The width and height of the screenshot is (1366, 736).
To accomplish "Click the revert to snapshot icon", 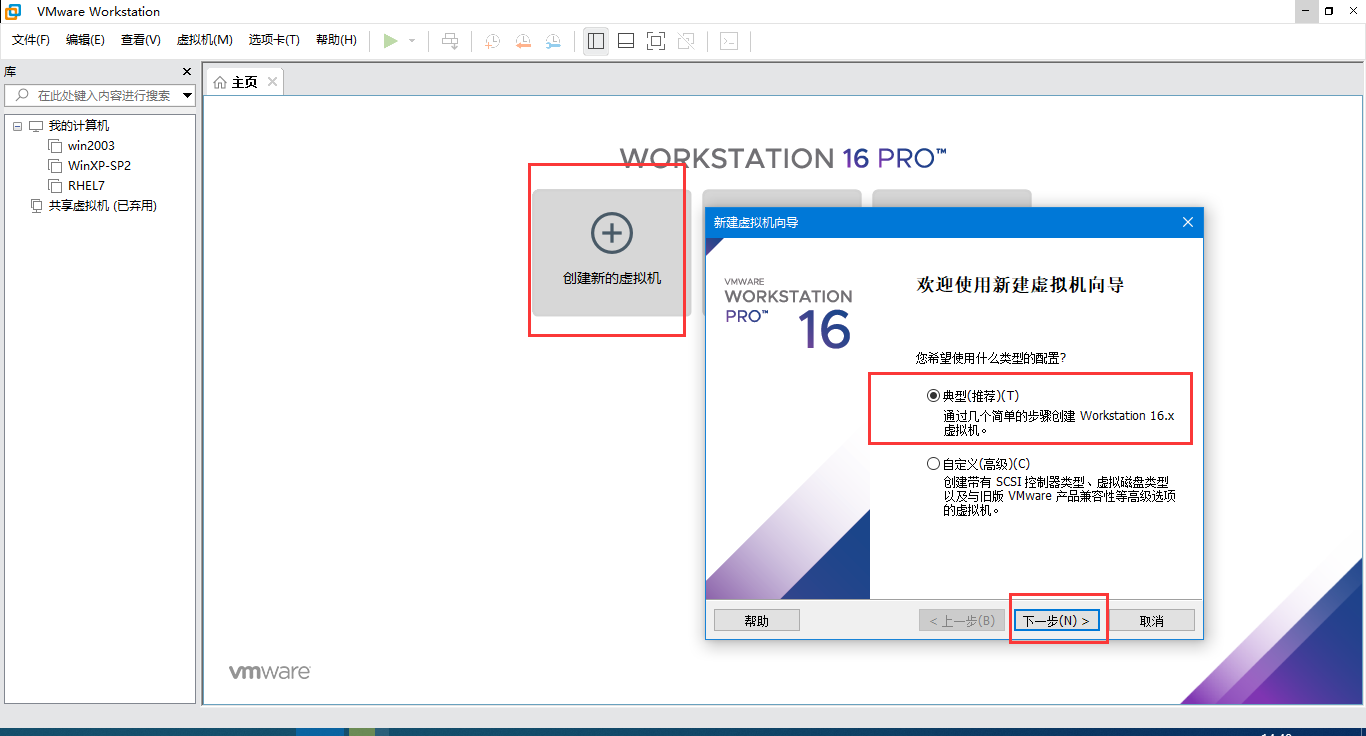I will tap(523, 41).
